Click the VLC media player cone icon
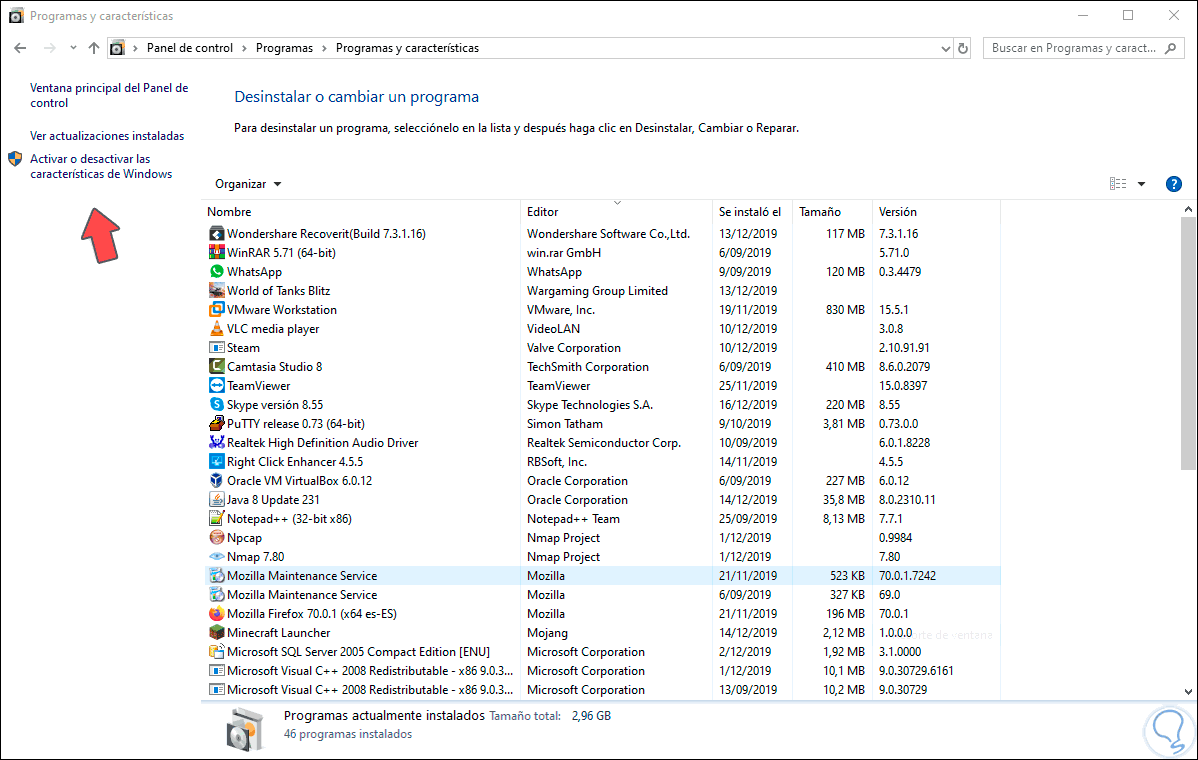 (x=216, y=329)
